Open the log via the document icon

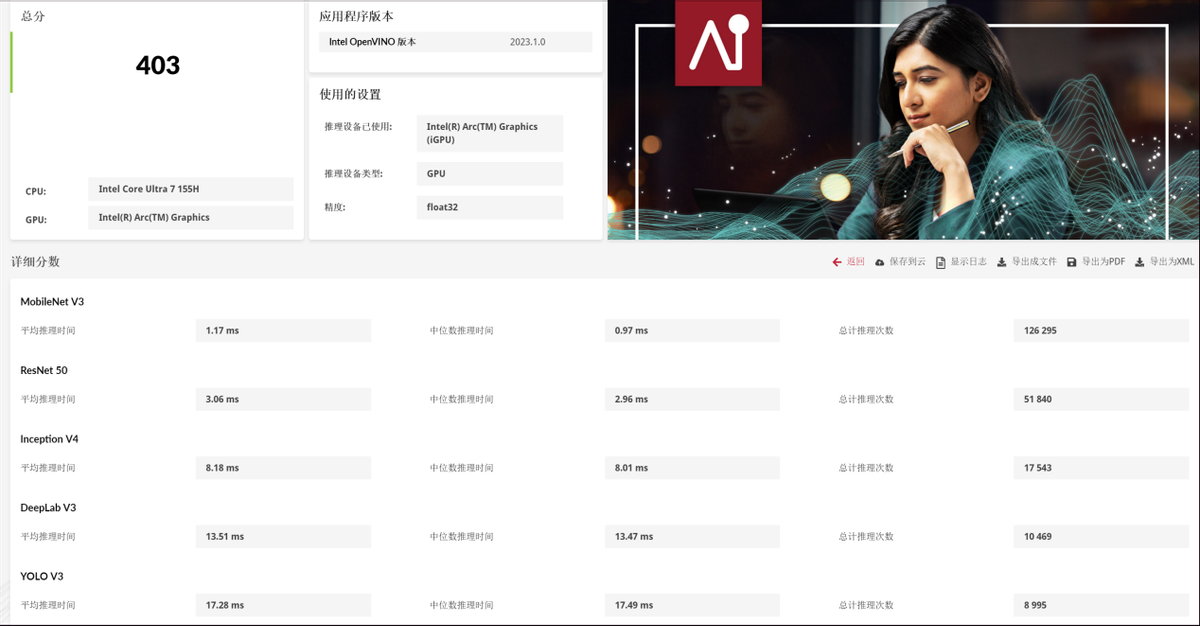pos(941,262)
